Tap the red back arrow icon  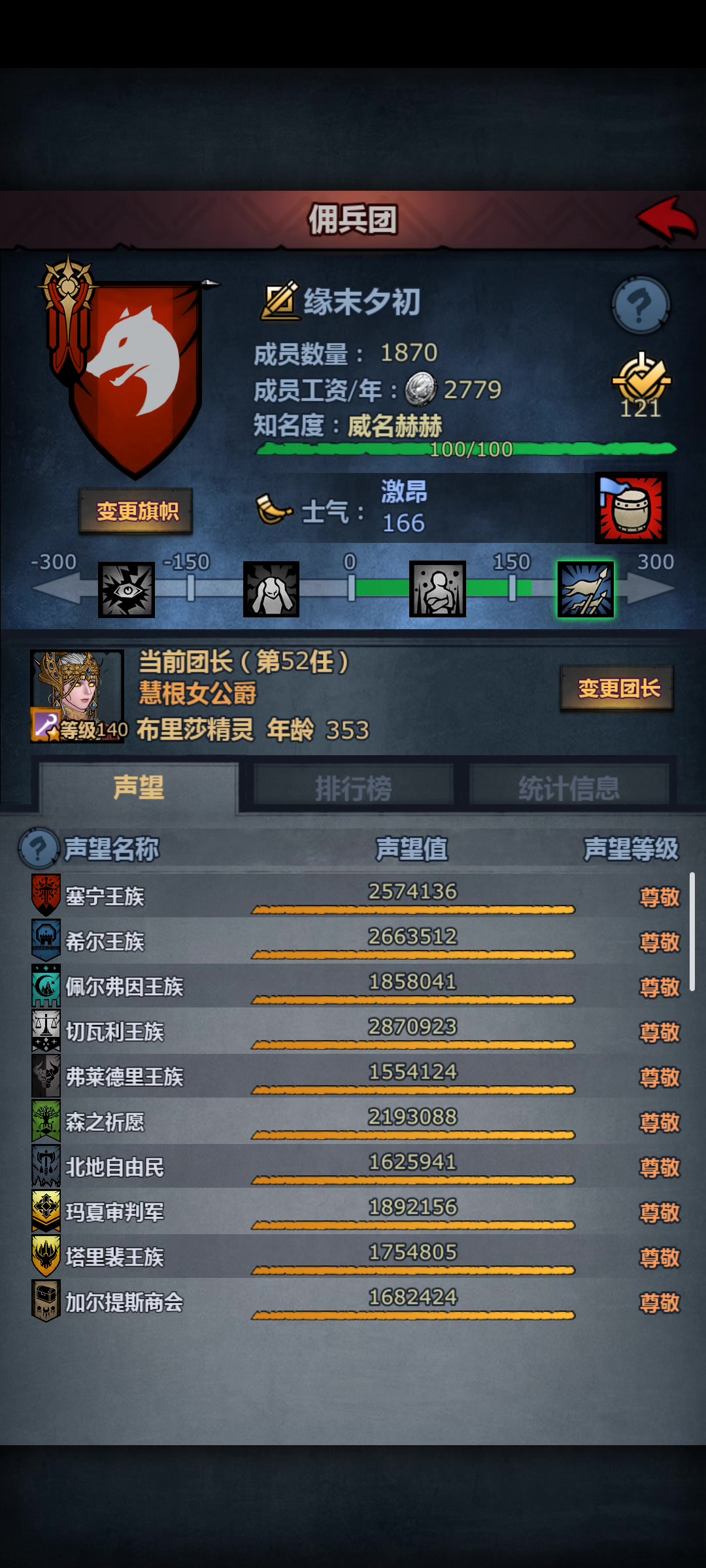(x=667, y=219)
